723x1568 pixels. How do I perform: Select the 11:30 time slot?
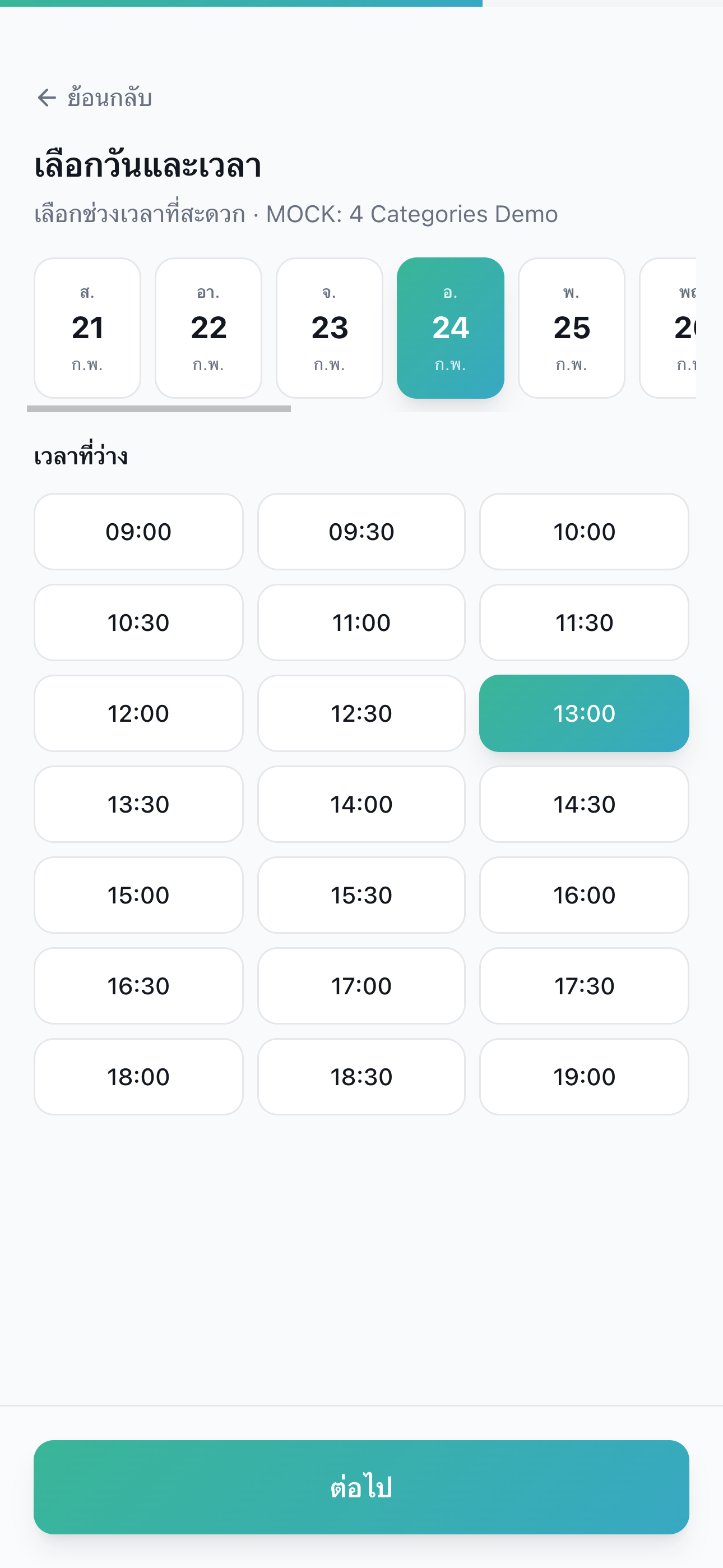[583, 622]
